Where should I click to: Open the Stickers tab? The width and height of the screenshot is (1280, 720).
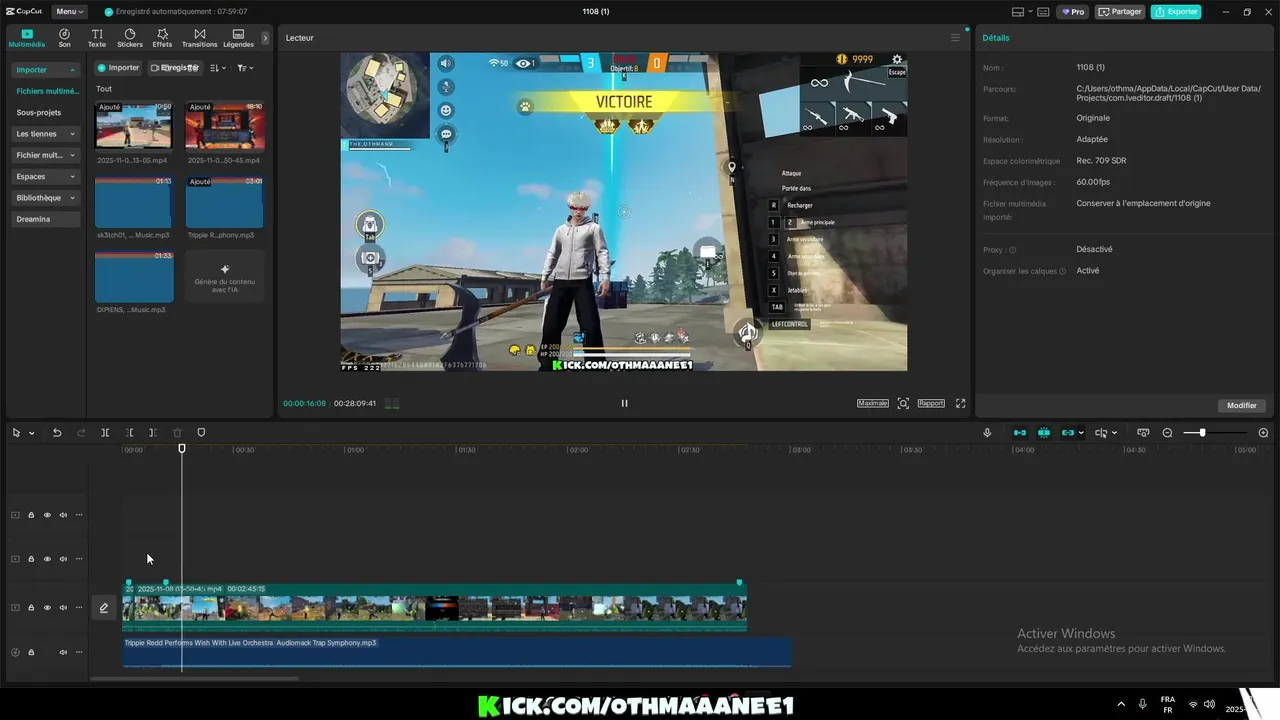pos(130,38)
